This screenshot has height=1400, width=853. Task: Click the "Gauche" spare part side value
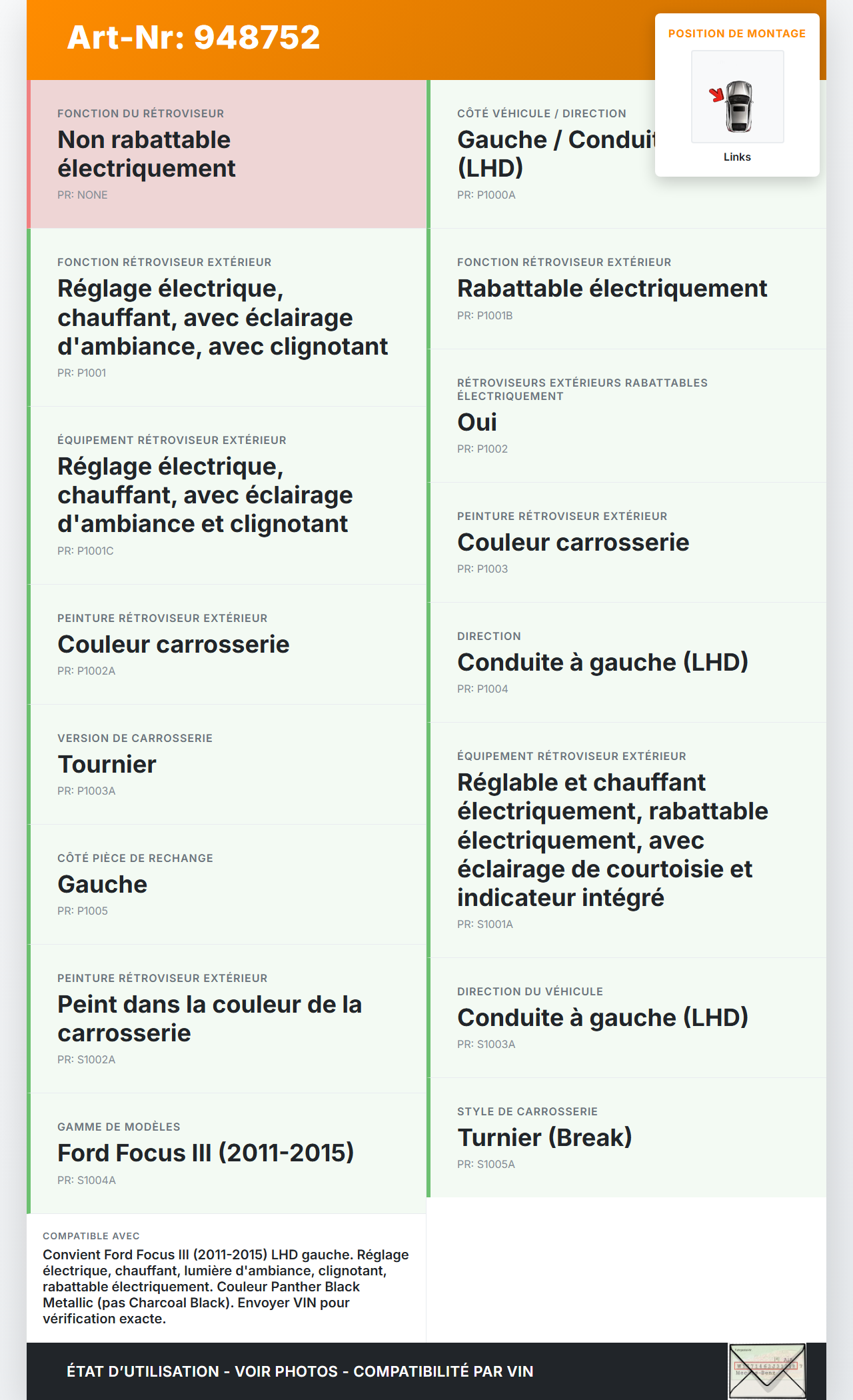point(102,885)
